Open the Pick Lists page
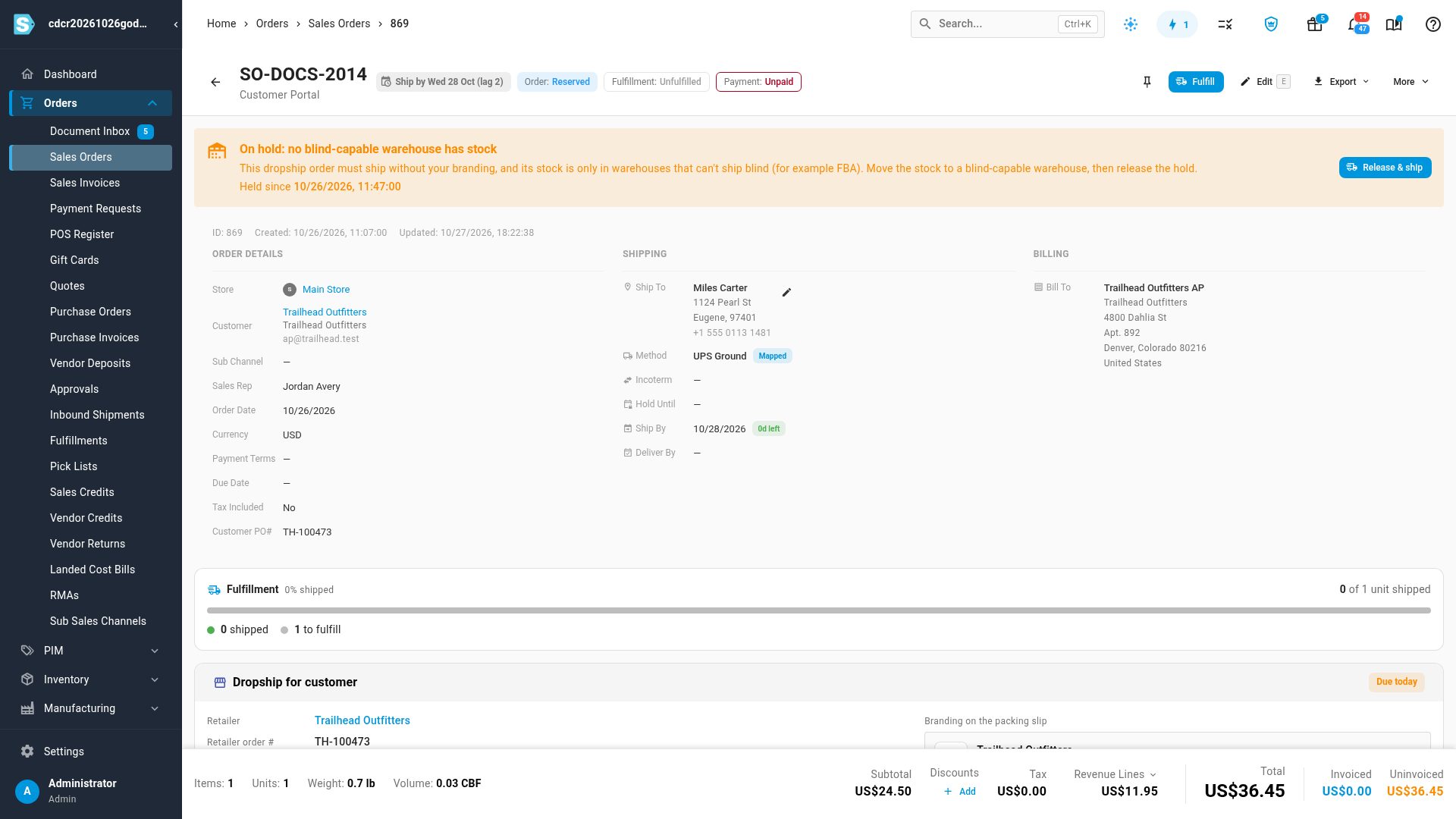1456x819 pixels. click(90, 466)
